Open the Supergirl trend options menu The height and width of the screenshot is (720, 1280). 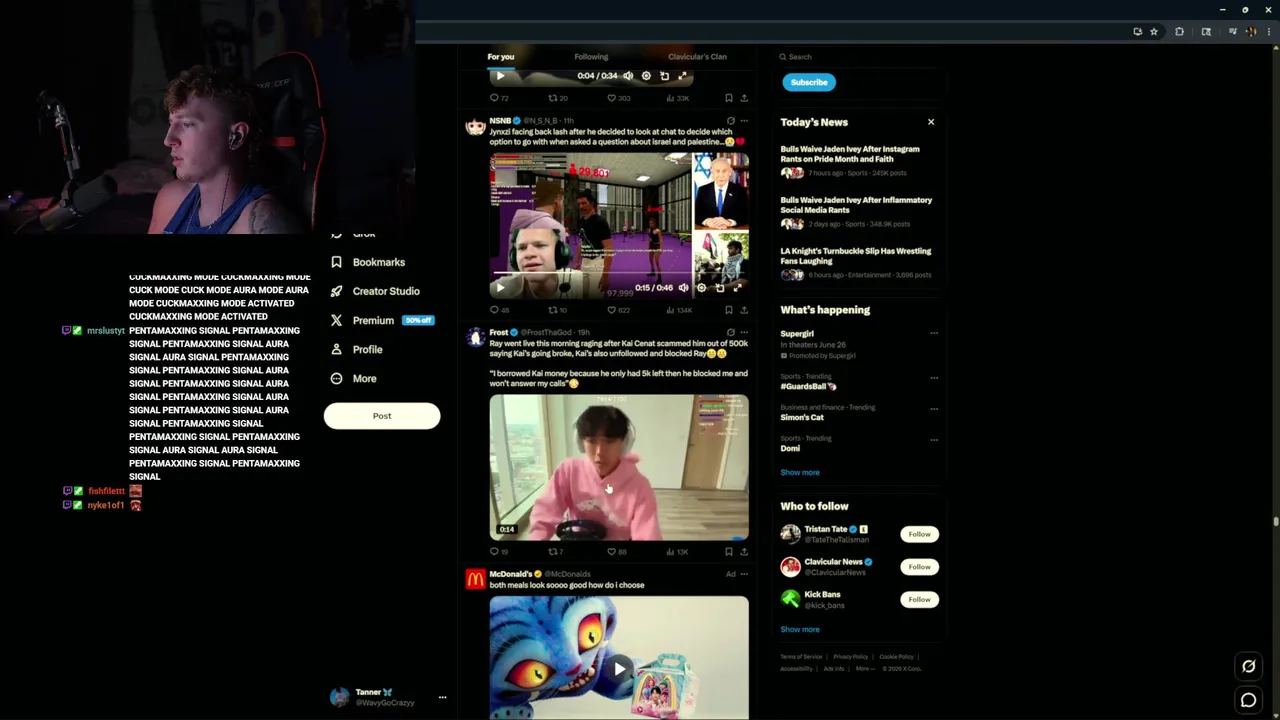coord(934,334)
